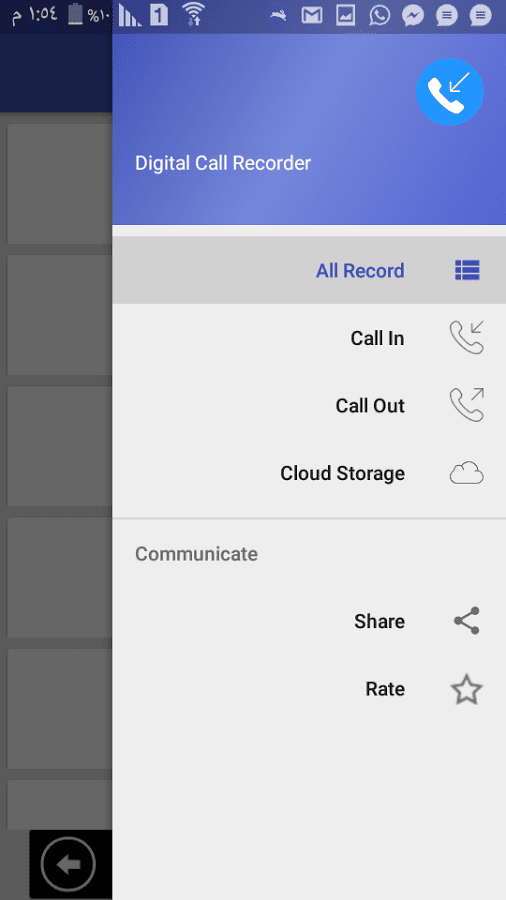The image size is (506, 900).
Task: Click the Rate star icon
Action: tap(466, 689)
